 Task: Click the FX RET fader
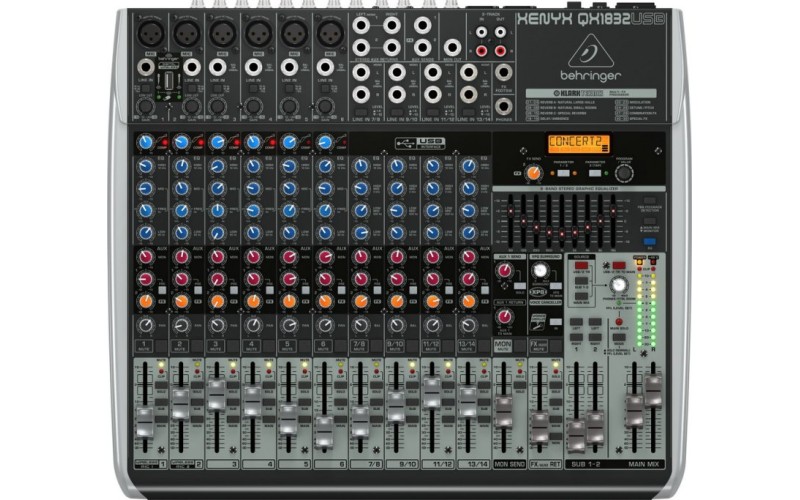click(539, 428)
